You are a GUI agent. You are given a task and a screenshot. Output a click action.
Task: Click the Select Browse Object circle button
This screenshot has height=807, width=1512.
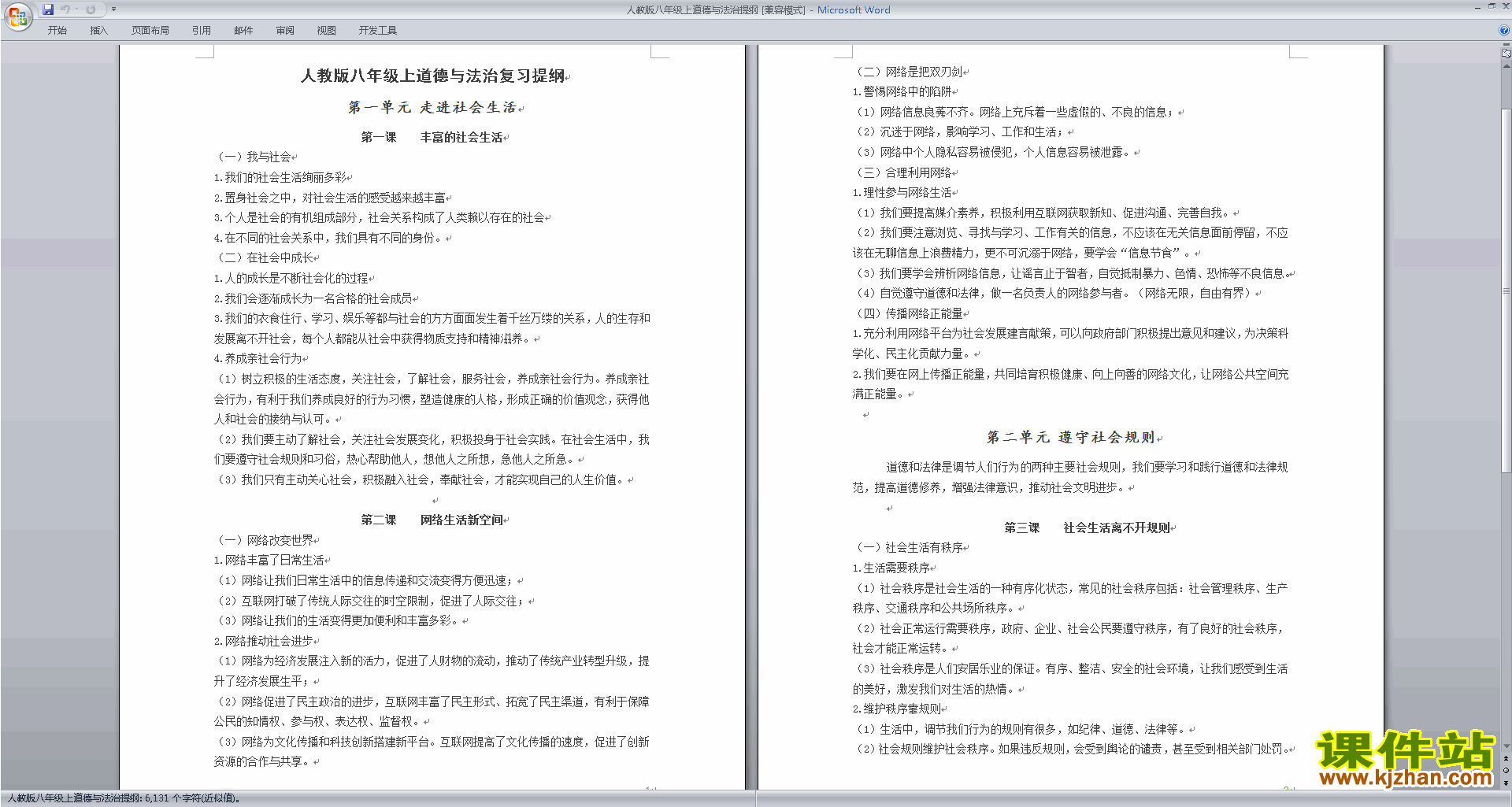(x=1506, y=771)
